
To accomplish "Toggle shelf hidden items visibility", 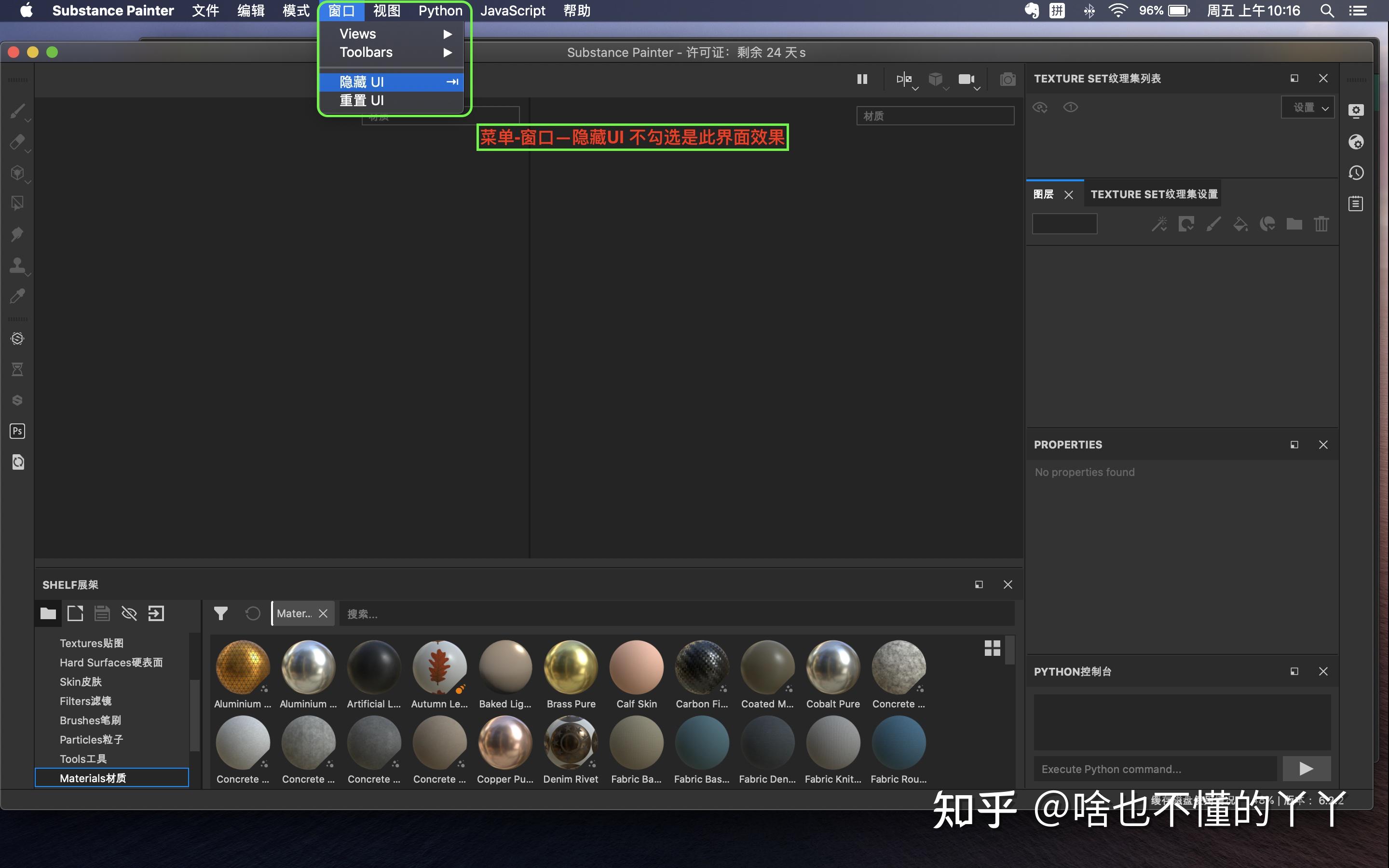I will click(129, 613).
